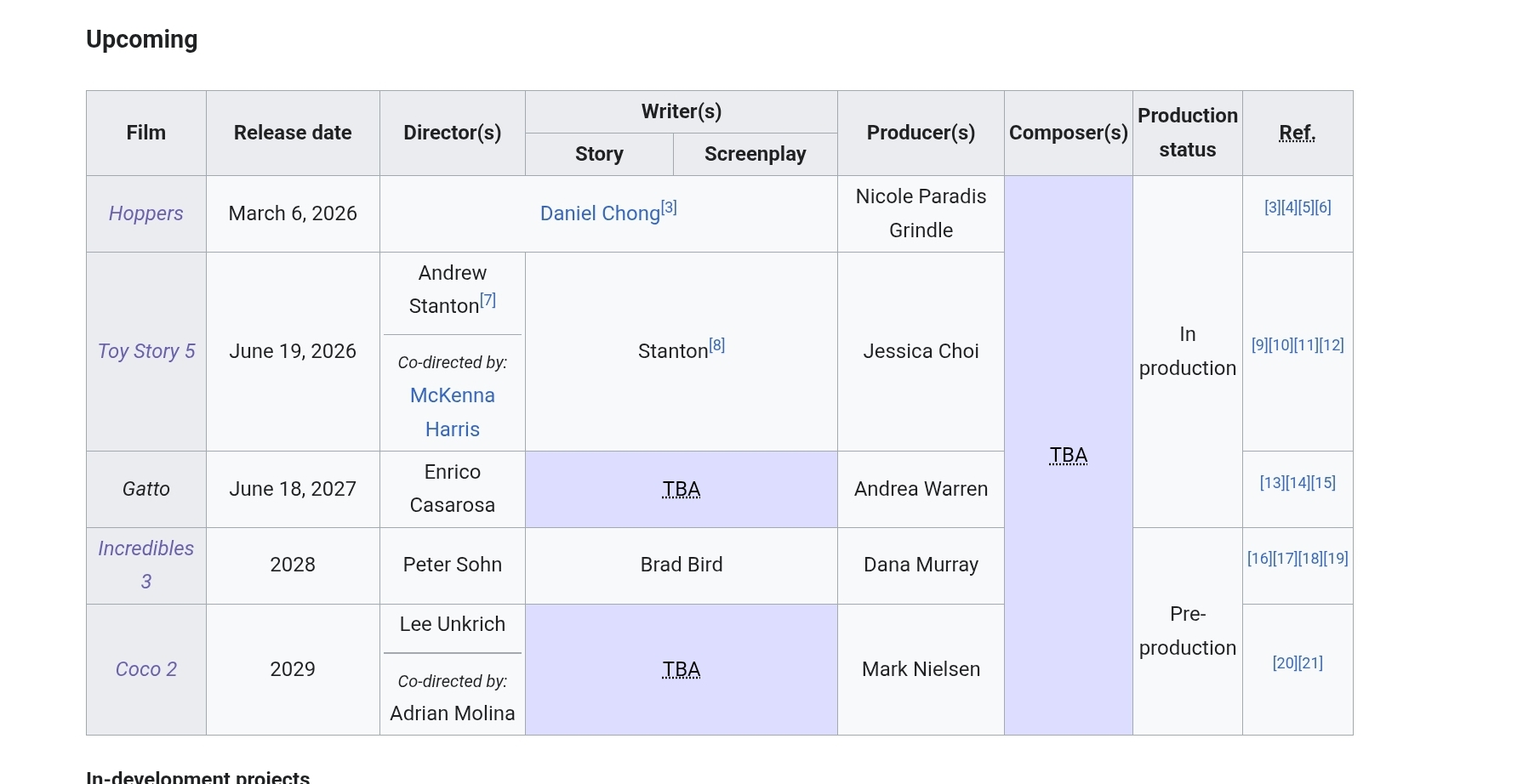Image resolution: width=1523 pixels, height=784 pixels.
Task: Open citation [13] in Gatto row
Action: (x=1272, y=482)
